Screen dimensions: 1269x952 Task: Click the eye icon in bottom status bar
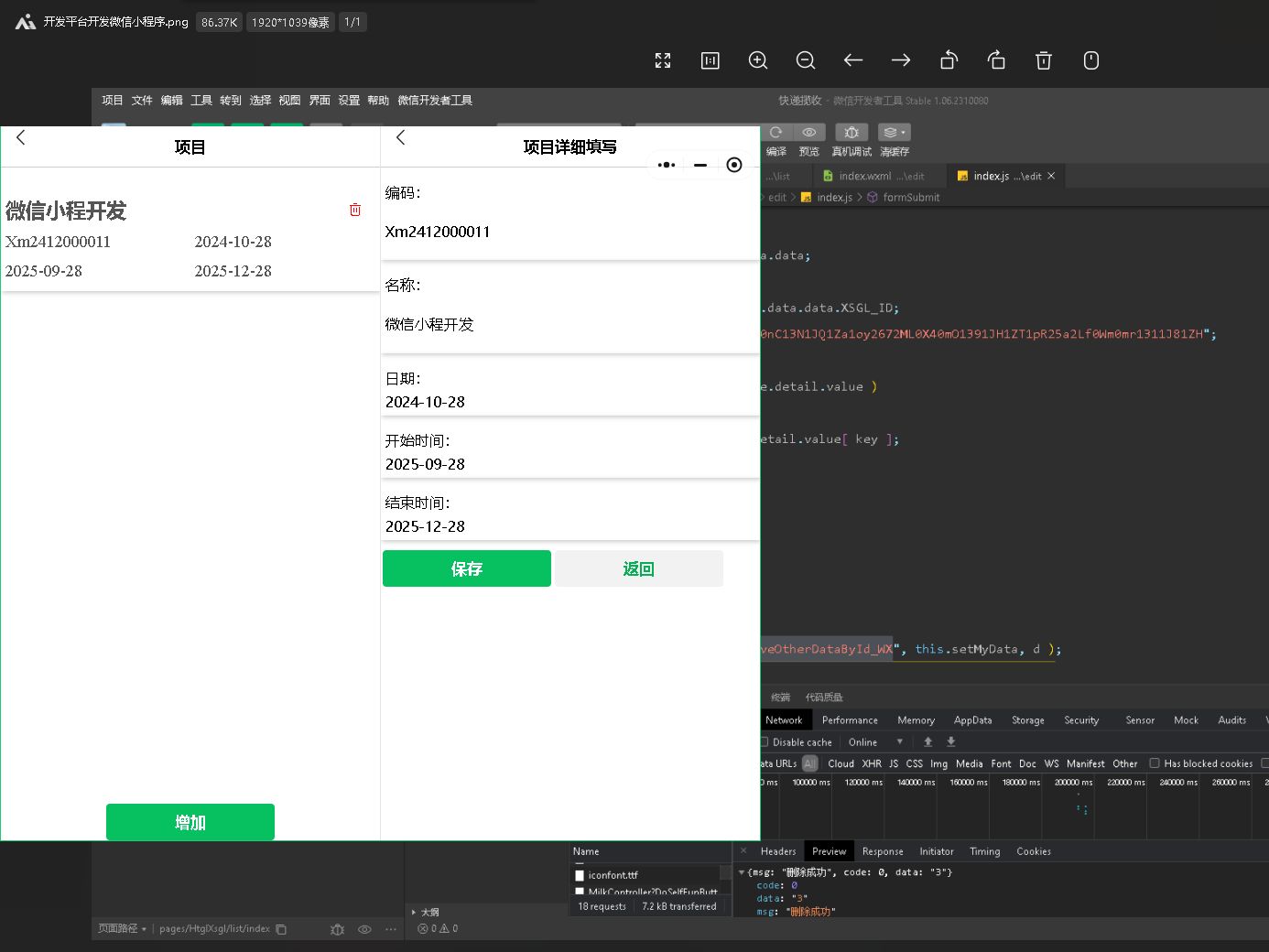click(x=364, y=929)
